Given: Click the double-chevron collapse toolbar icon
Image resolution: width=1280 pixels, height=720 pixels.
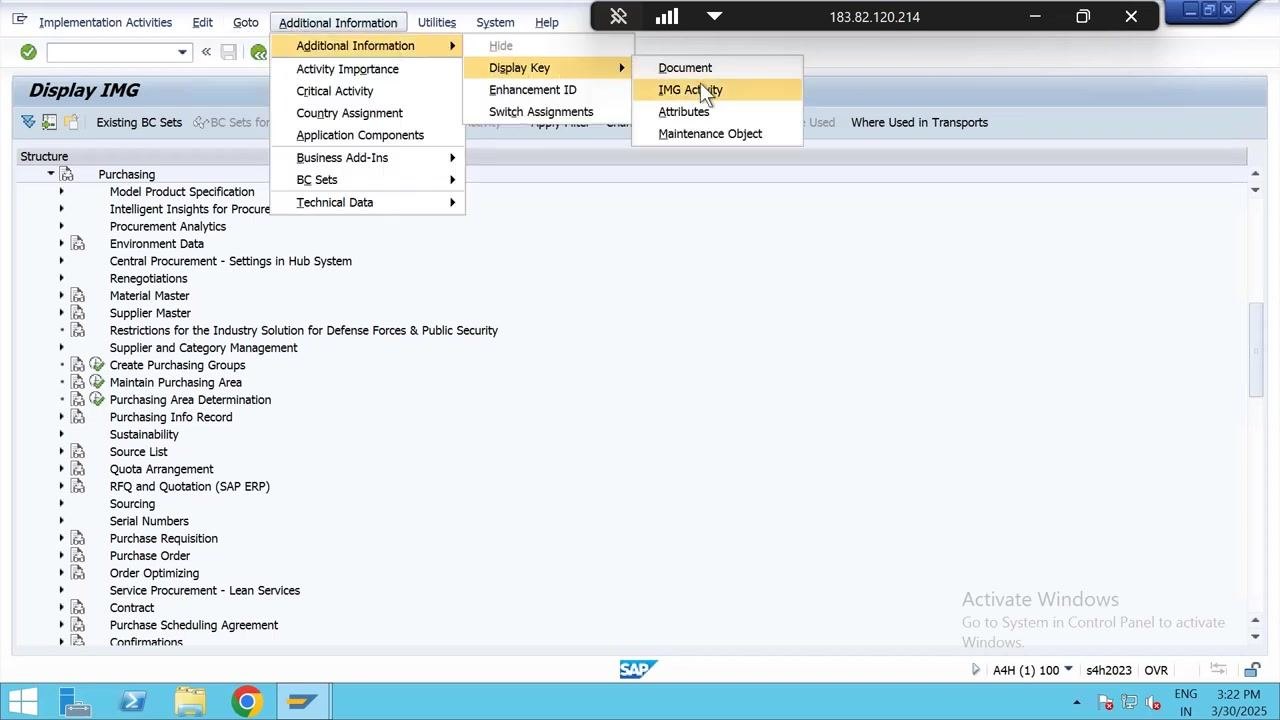Looking at the screenshot, I should [206, 52].
